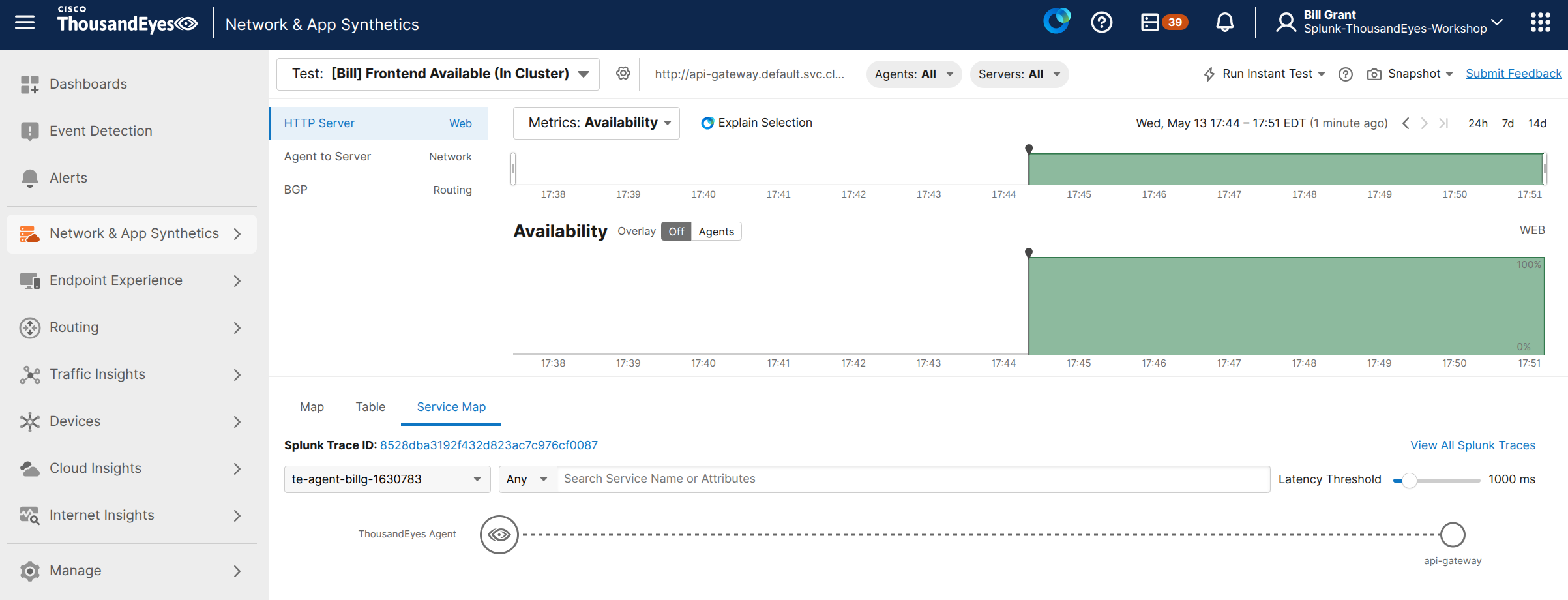Set time range to 24h
Image resolution: width=1568 pixels, height=600 pixels.
coord(1477,123)
